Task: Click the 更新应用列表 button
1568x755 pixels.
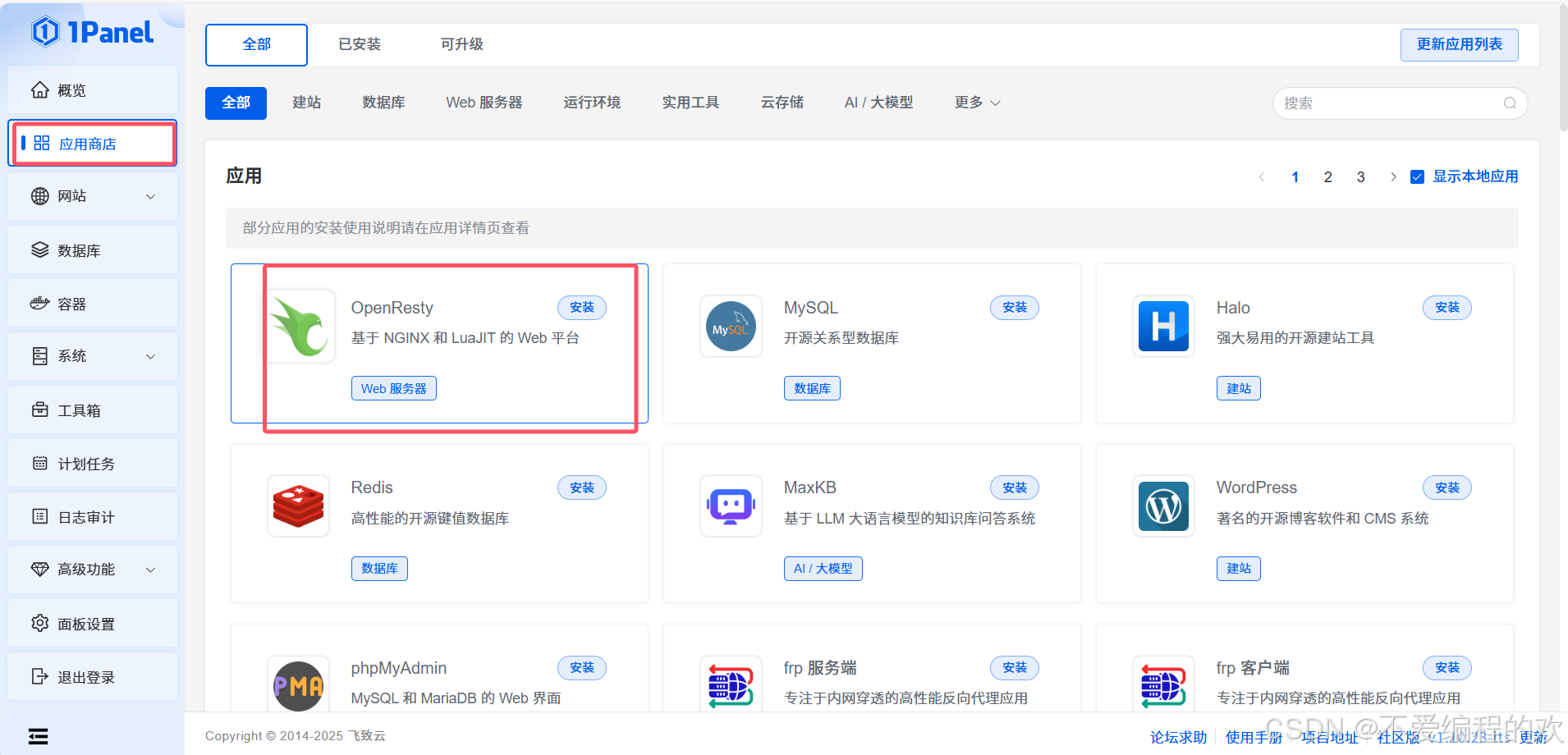Action: click(1460, 44)
